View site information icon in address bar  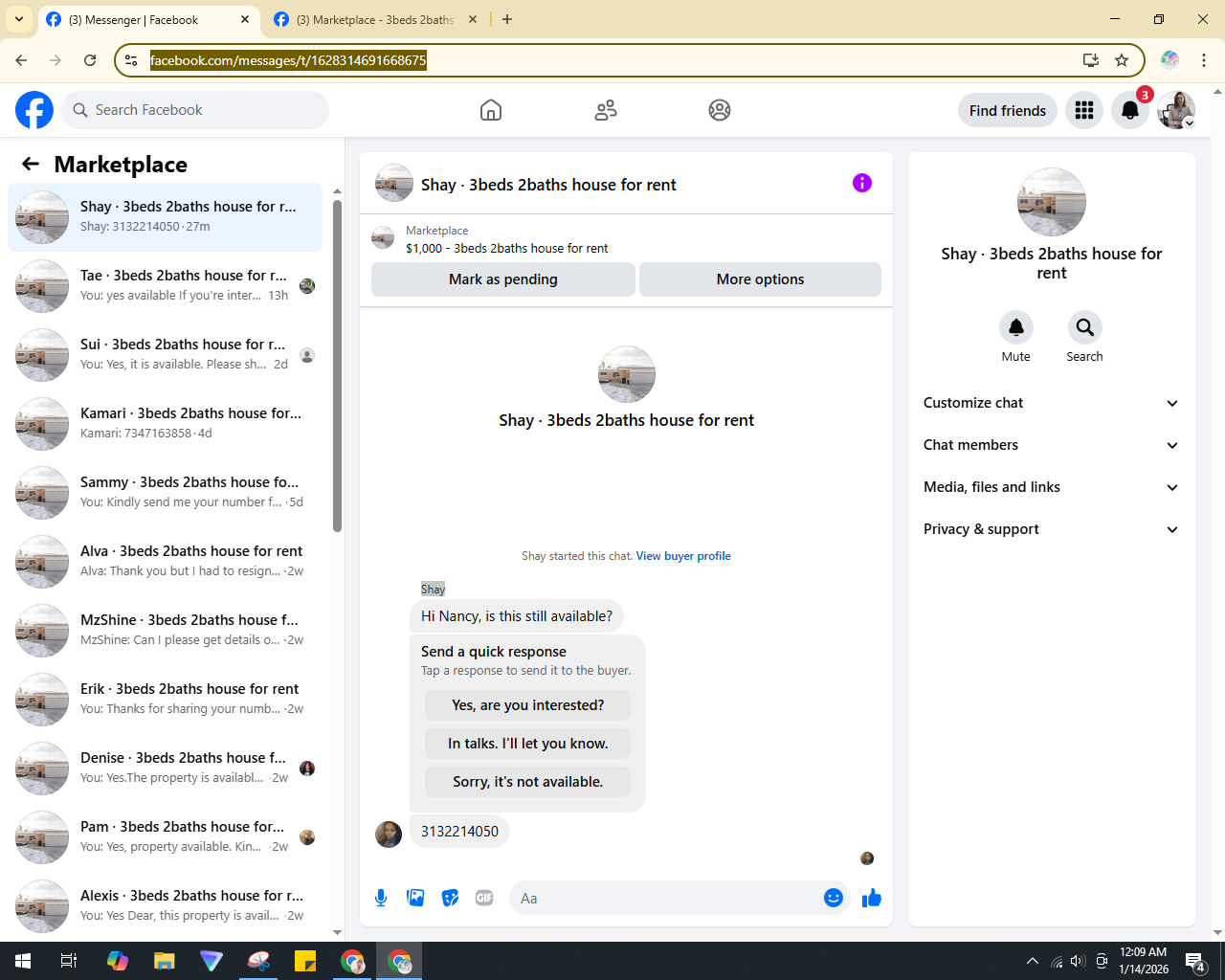point(132,60)
